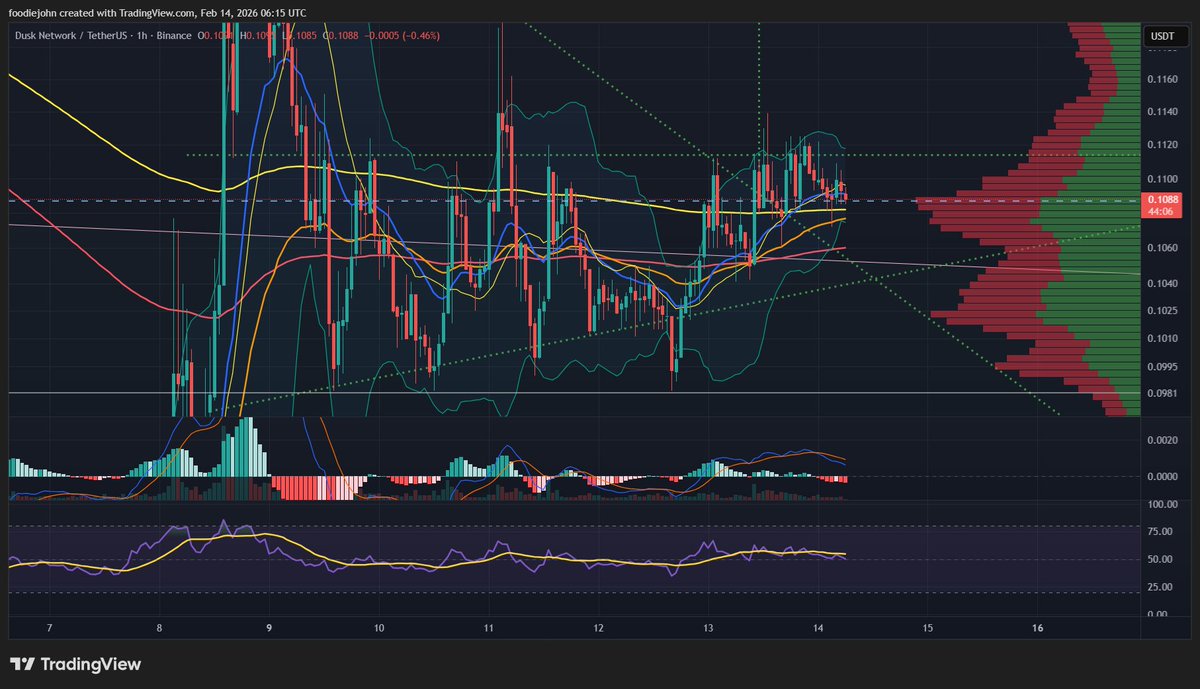Image resolution: width=1200 pixels, height=689 pixels.
Task: Click the 0.0995 price axis label
Action: point(1162,367)
